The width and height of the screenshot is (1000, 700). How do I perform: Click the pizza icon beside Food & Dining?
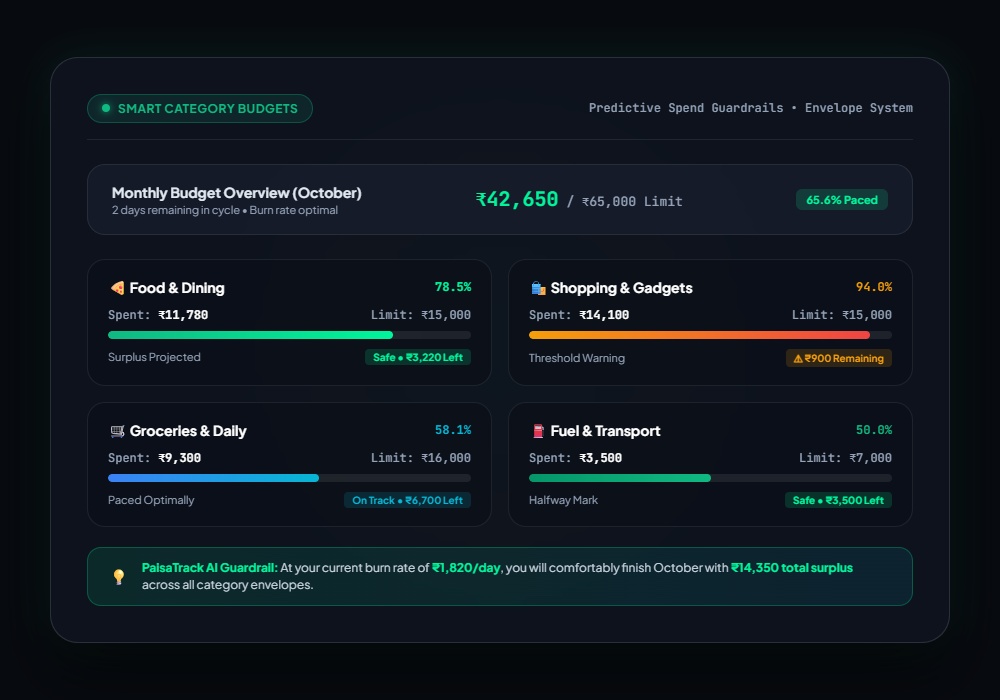pos(117,288)
